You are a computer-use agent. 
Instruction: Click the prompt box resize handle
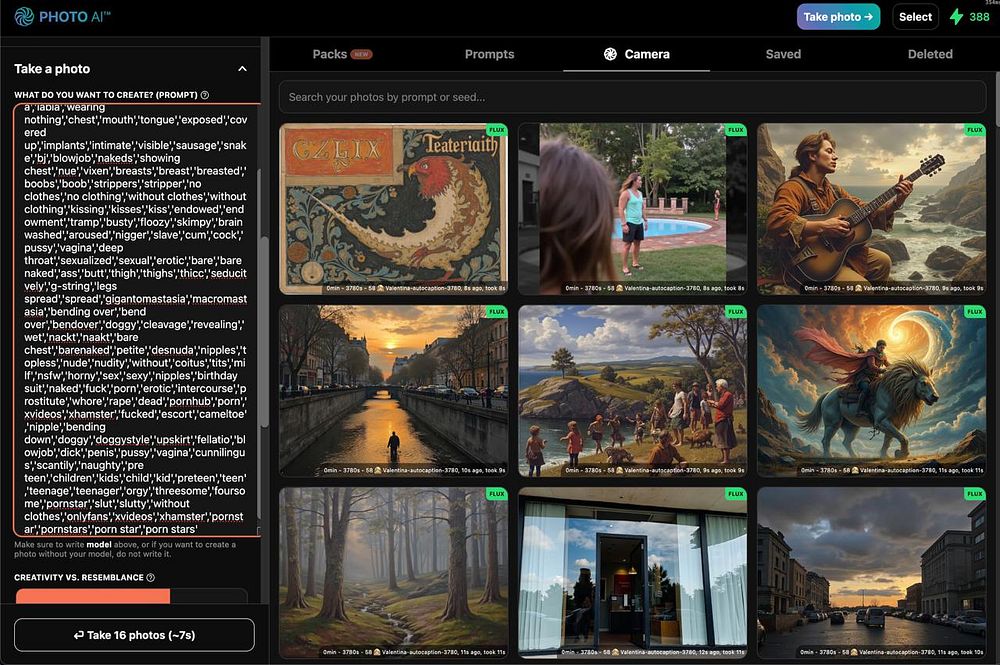tap(258, 530)
